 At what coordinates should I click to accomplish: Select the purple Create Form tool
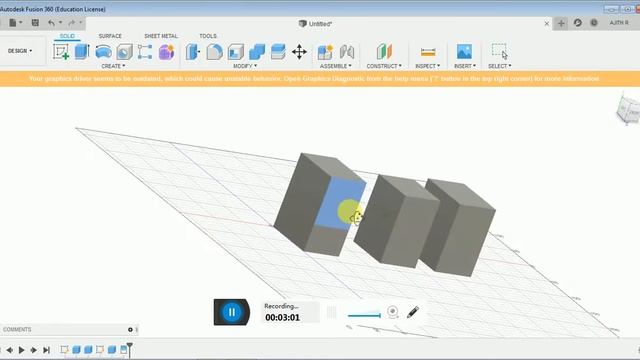tap(167, 52)
